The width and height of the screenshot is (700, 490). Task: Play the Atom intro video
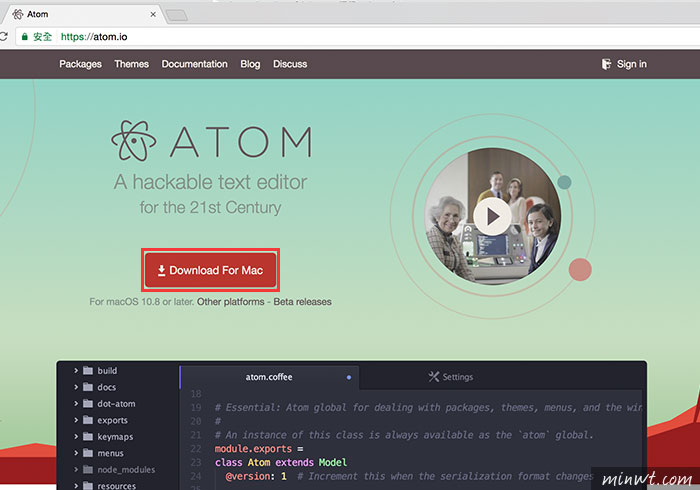(492, 216)
